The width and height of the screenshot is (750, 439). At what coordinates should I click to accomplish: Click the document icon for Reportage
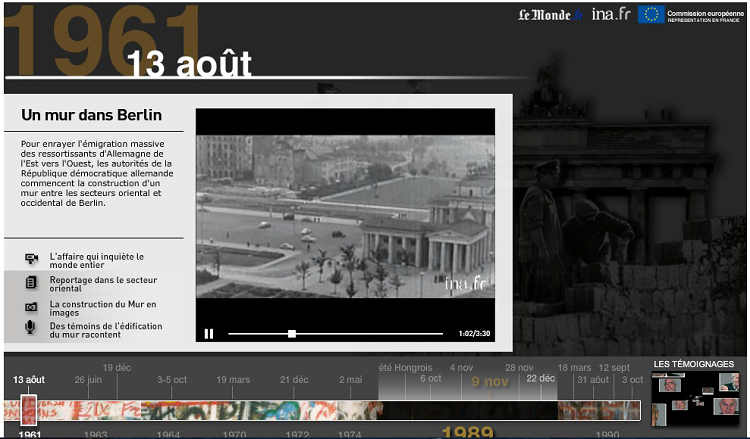coord(31,282)
